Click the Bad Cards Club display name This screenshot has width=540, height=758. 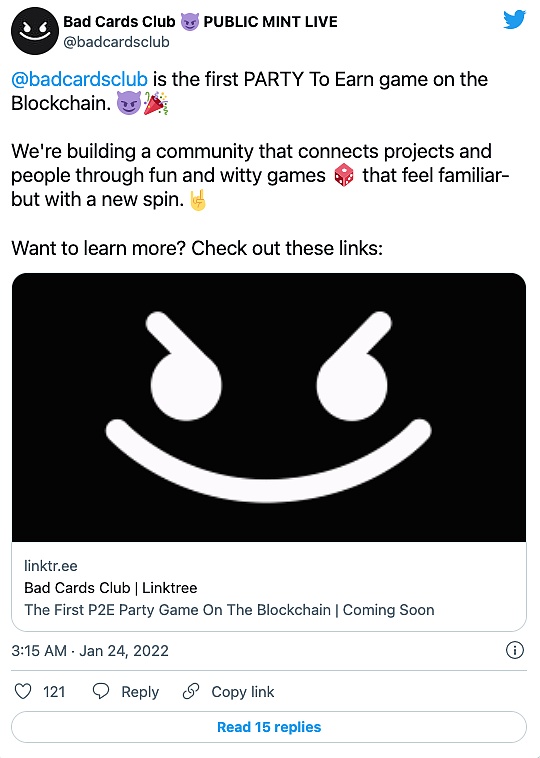click(119, 22)
